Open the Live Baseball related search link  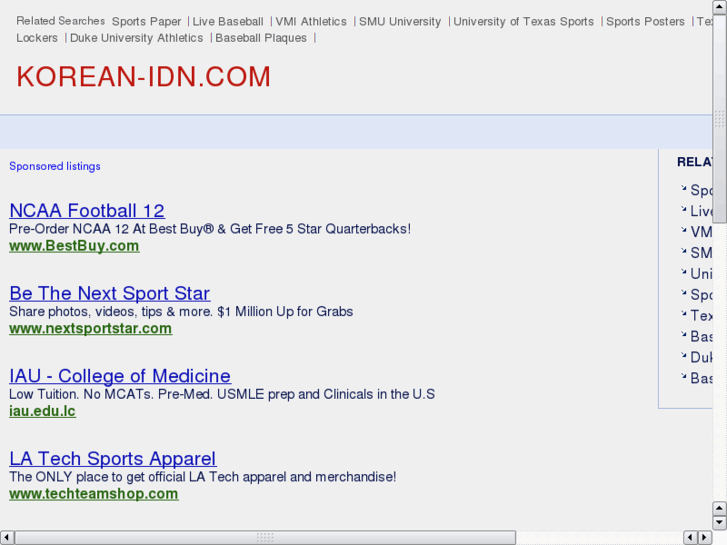[x=228, y=22]
